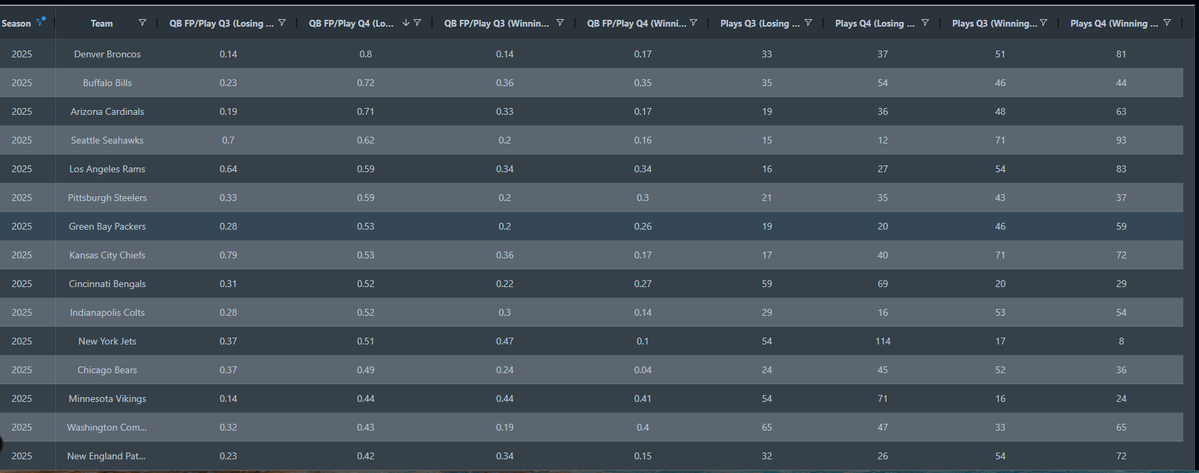Toggle descending sort arrow on QB FP/Play Q4 (Losing)
Image resolution: width=1199 pixels, height=473 pixels.
[x=405, y=23]
